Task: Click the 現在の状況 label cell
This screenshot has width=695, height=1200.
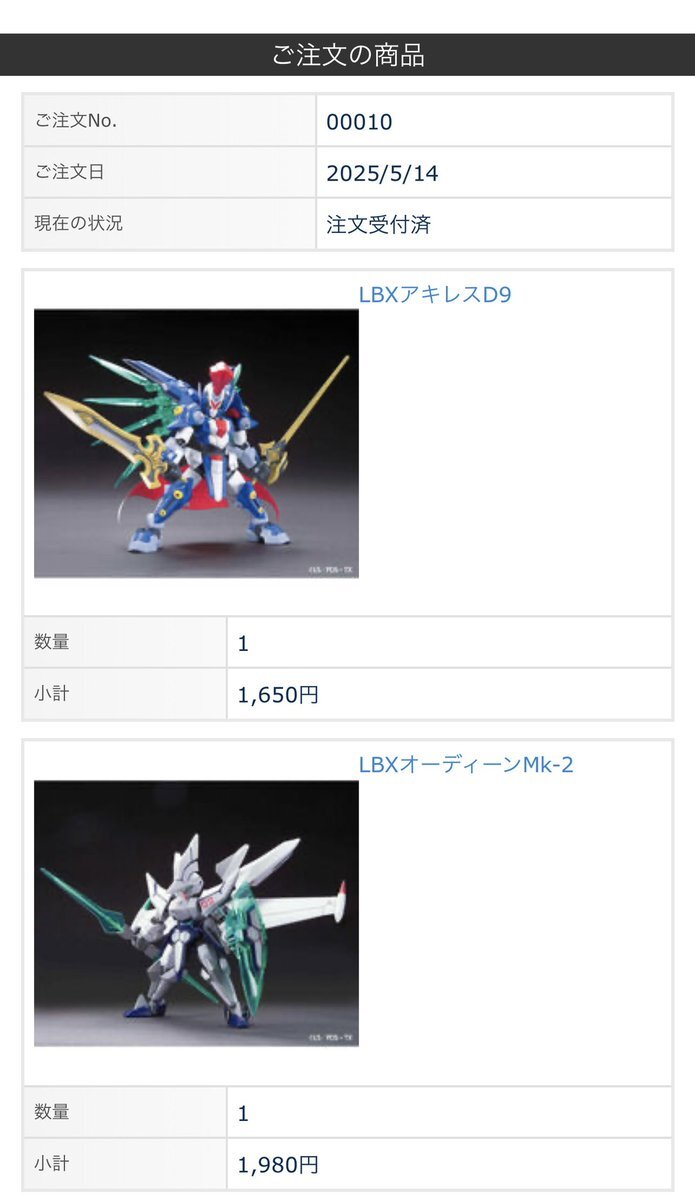Action: coord(170,224)
